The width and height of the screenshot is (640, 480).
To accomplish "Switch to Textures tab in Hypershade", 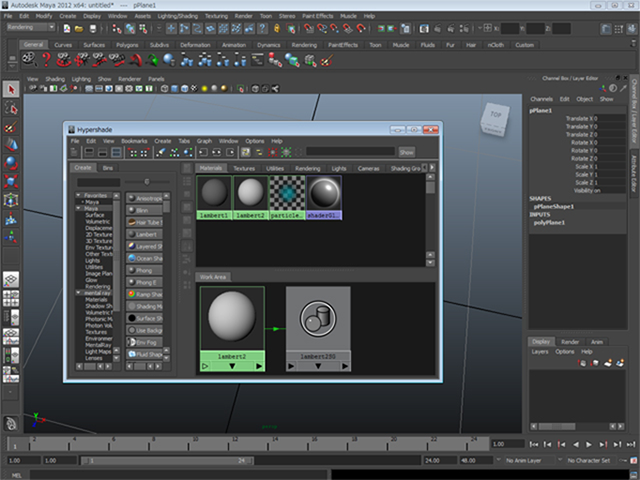I will point(244,168).
